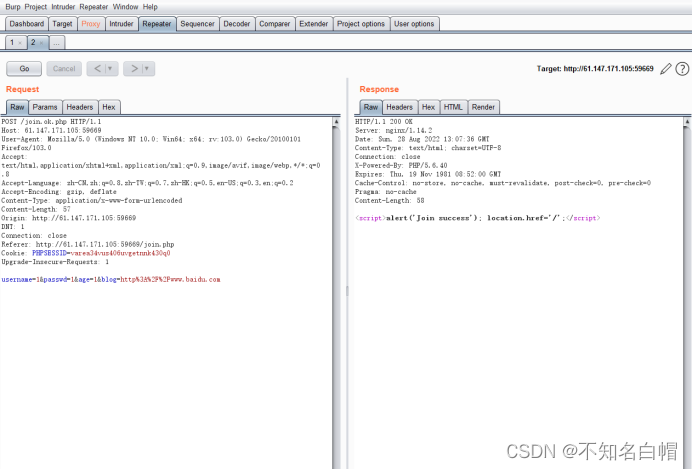Screen dimensions: 692x470
Task: Open the Burp menu
Action: (13, 7)
